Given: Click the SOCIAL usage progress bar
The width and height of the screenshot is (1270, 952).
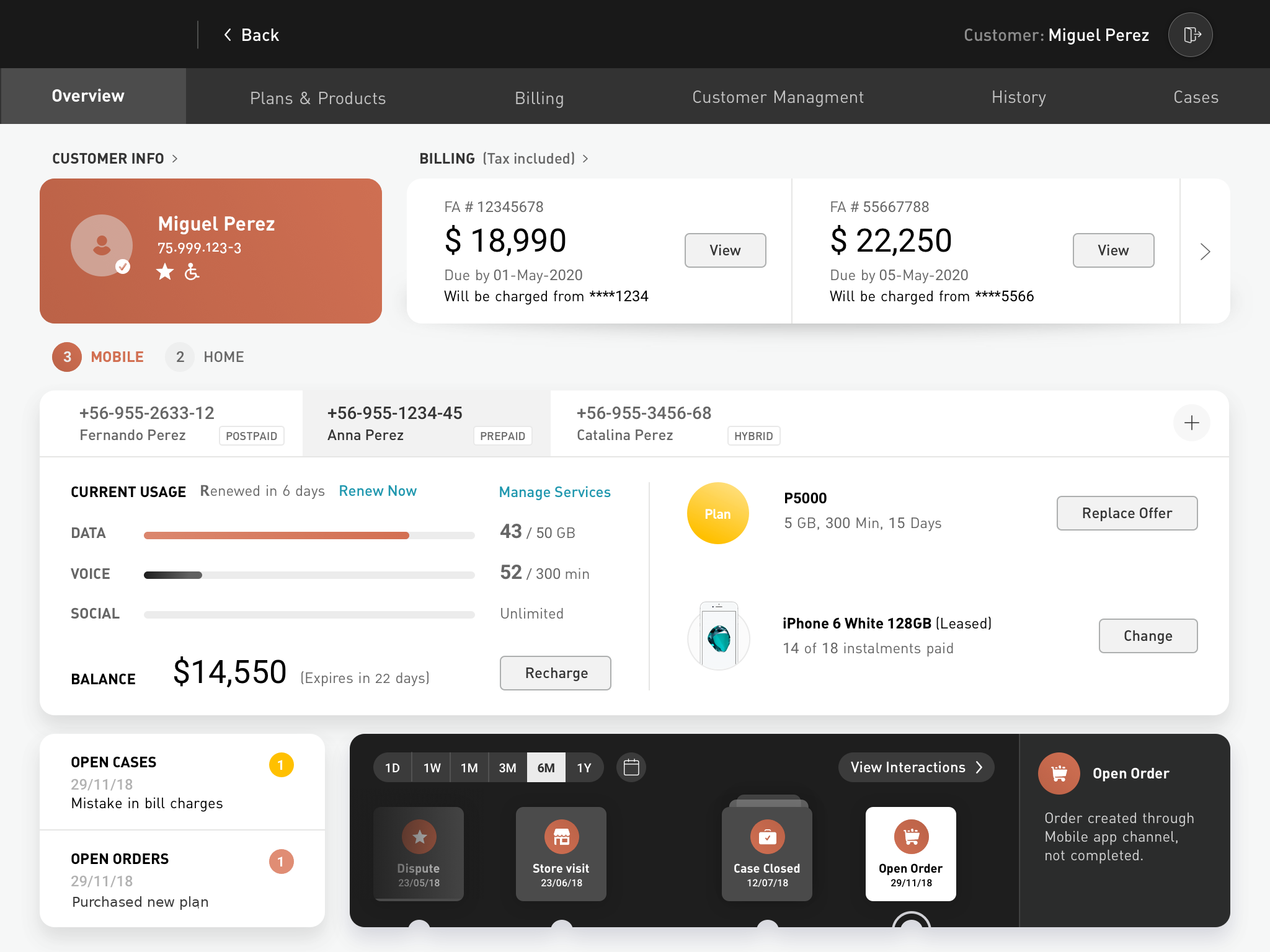Looking at the screenshot, I should (x=309, y=615).
